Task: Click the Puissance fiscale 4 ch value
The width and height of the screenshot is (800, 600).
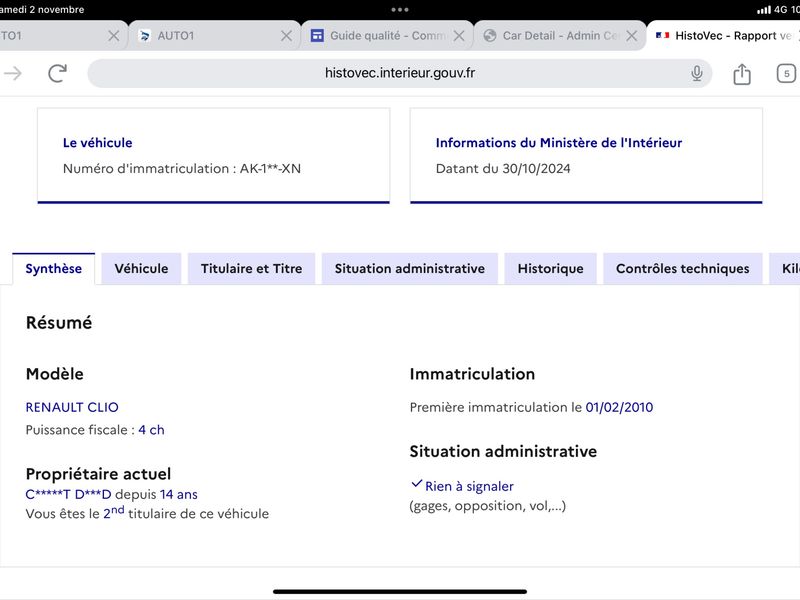Action: pos(152,430)
